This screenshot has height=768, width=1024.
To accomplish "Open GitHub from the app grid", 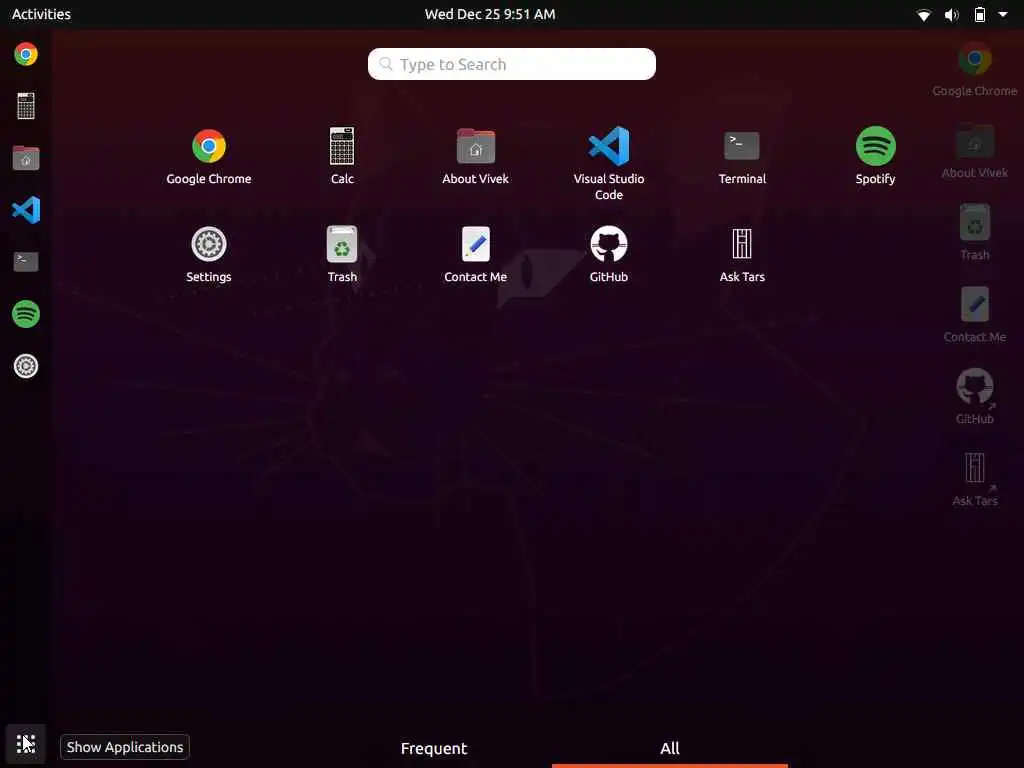I will click(x=609, y=254).
